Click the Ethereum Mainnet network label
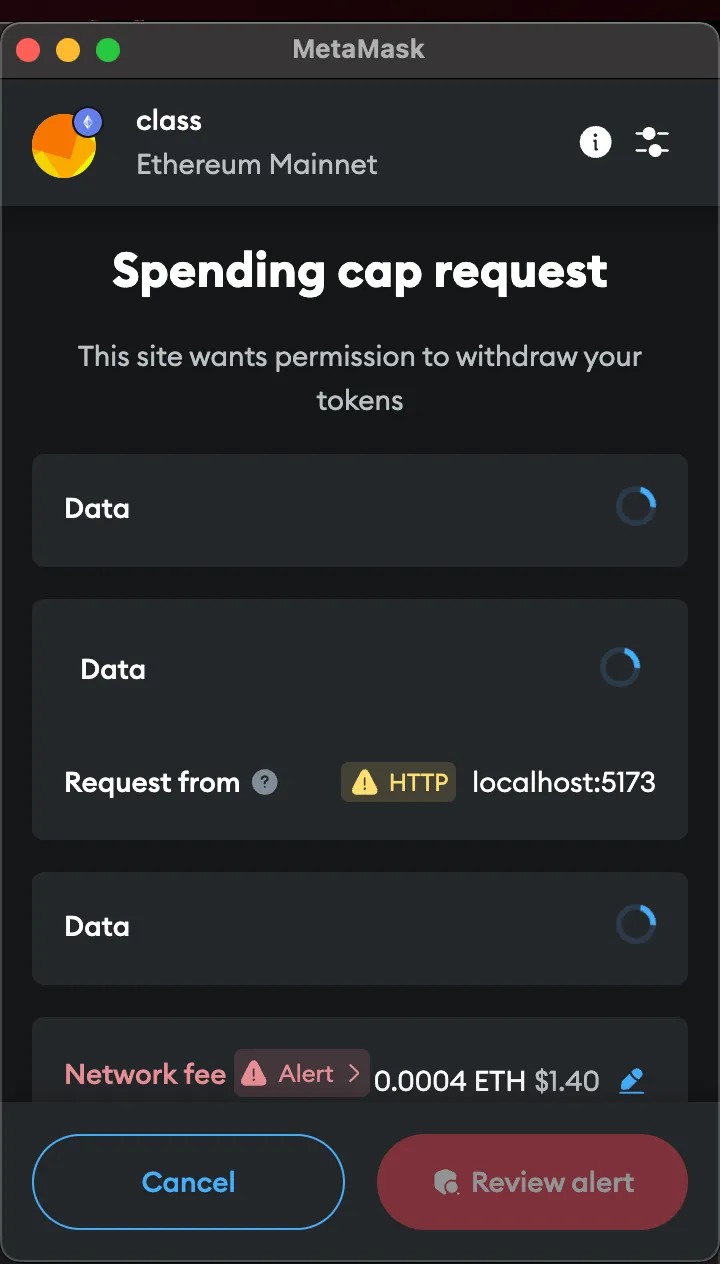Screen dimensions: 720x1264 pyautogui.click(x=257, y=164)
